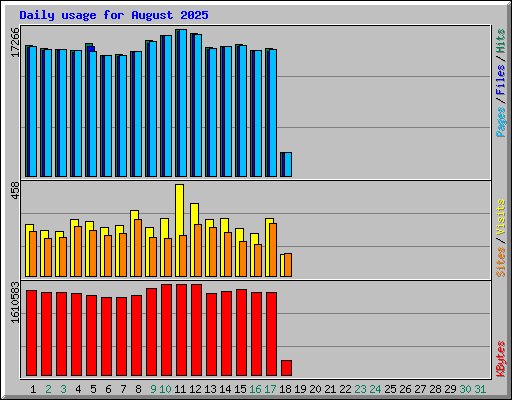The height and width of the screenshot is (400, 512).
Task: Click the 'Daily usage for August 2025' title
Action: (x=114, y=15)
